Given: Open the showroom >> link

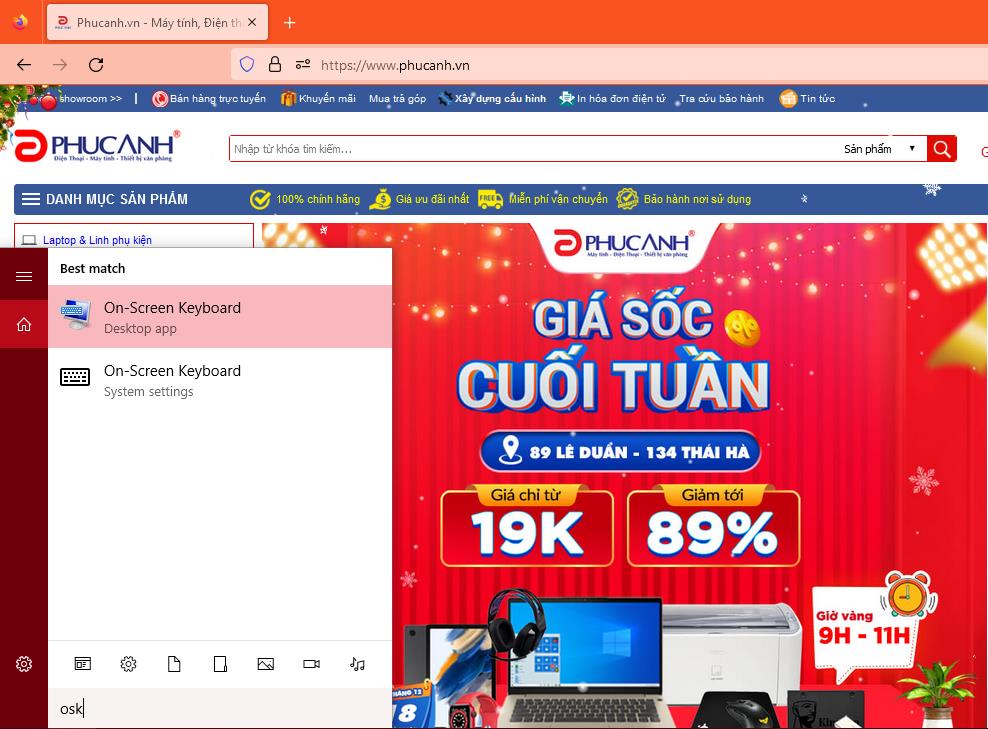Looking at the screenshot, I should pyautogui.click(x=90, y=98).
